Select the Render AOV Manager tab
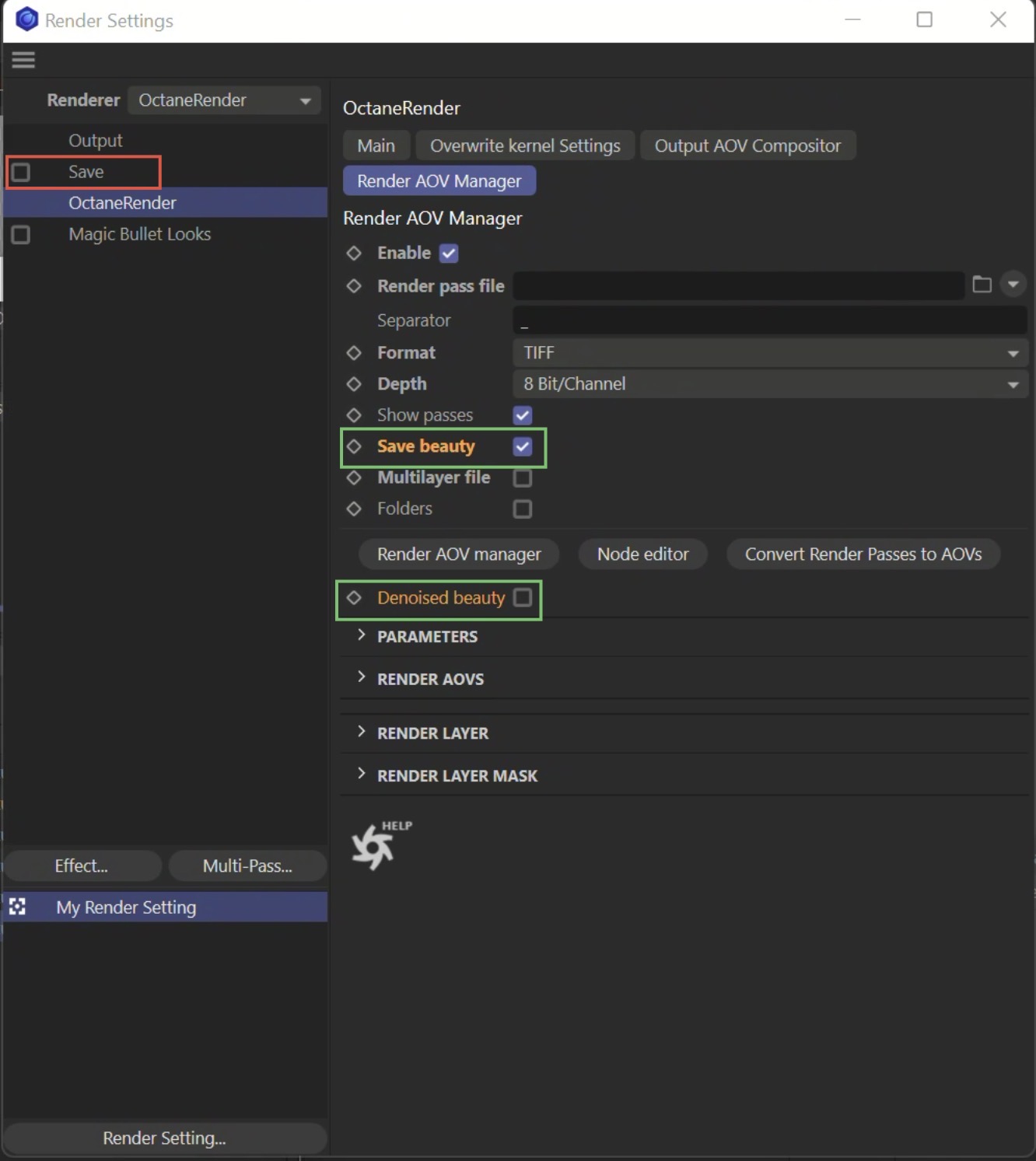 tap(439, 181)
